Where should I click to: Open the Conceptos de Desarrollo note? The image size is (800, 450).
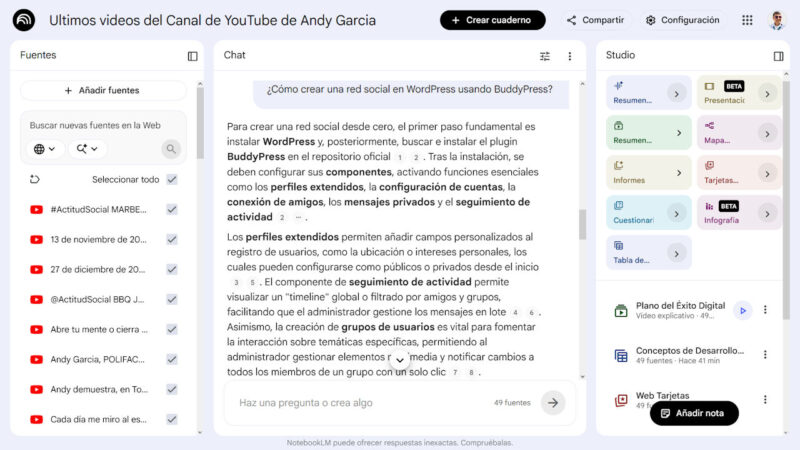689,355
